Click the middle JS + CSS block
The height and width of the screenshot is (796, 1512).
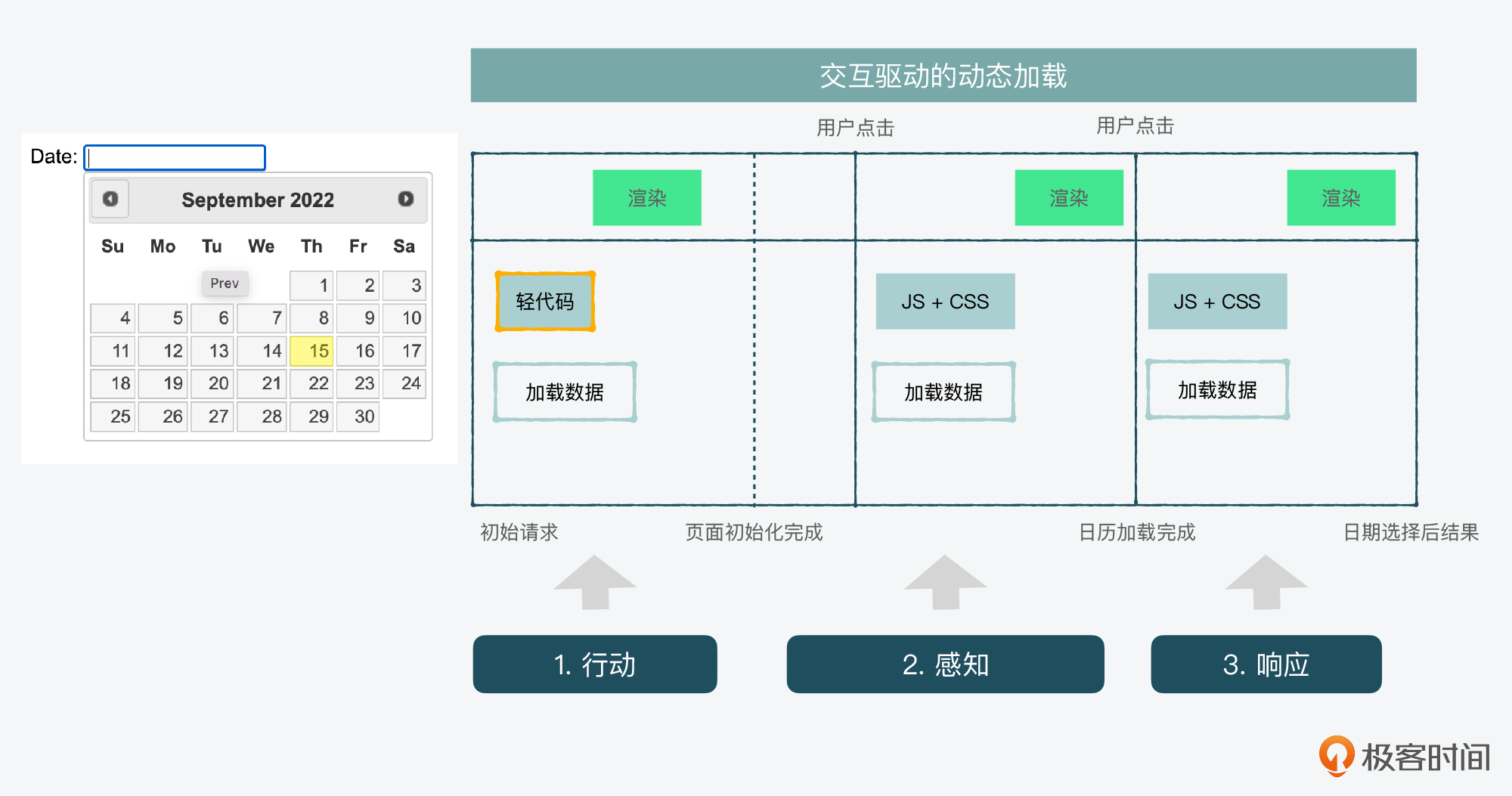(945, 302)
